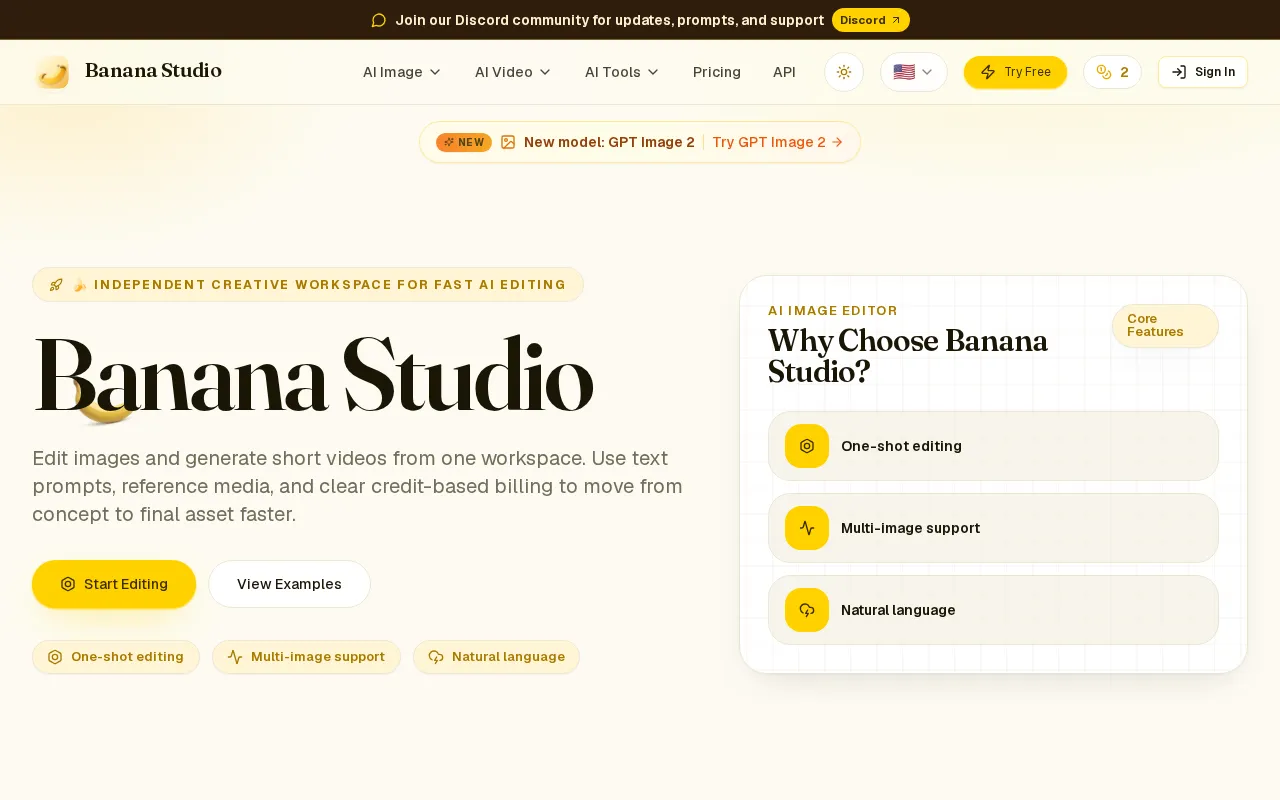This screenshot has height=800, width=1280.
Task: Click 'New model: GPT Image 2' text
Action: (609, 142)
